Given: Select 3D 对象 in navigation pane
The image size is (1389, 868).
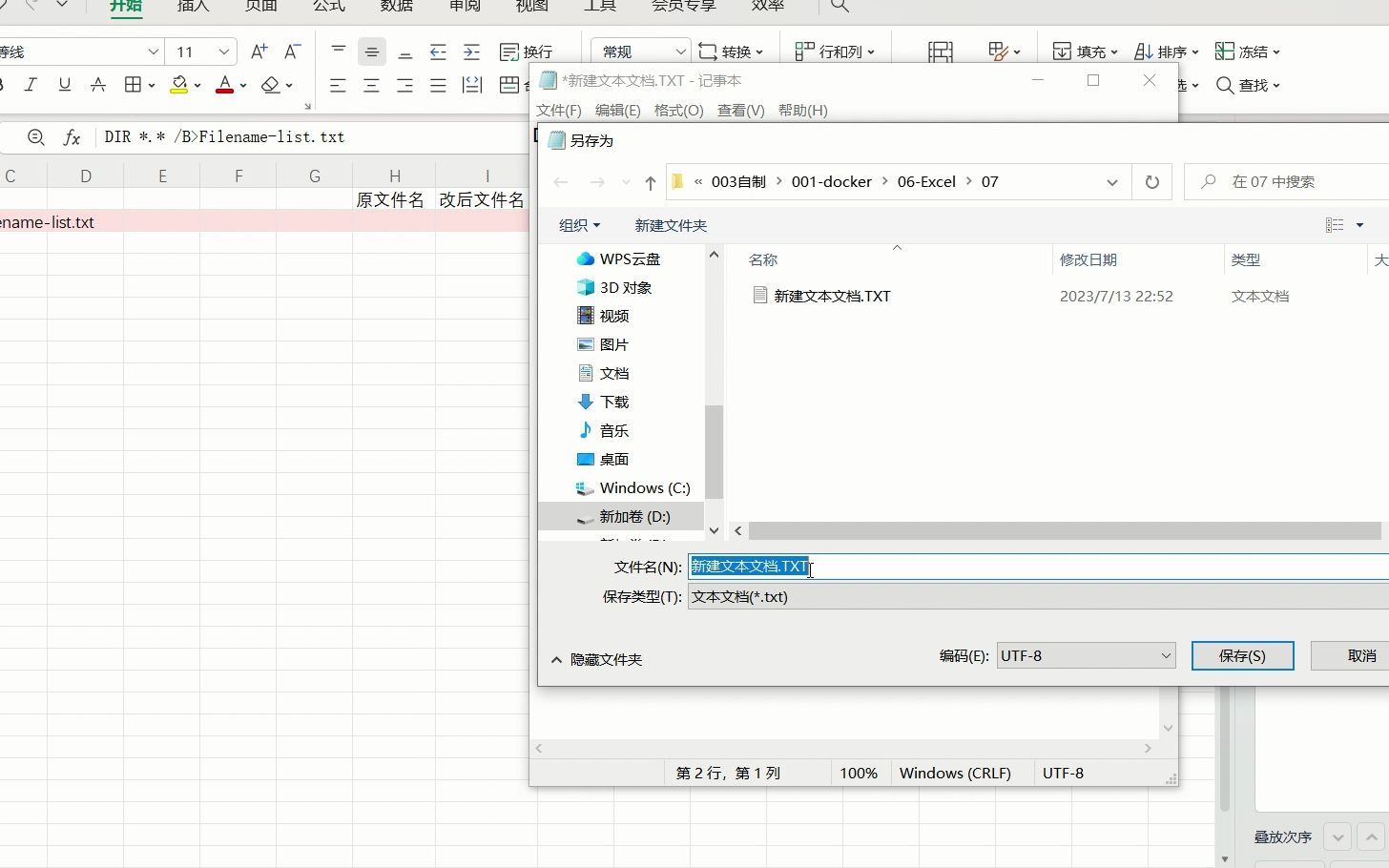Looking at the screenshot, I should 614,288.
